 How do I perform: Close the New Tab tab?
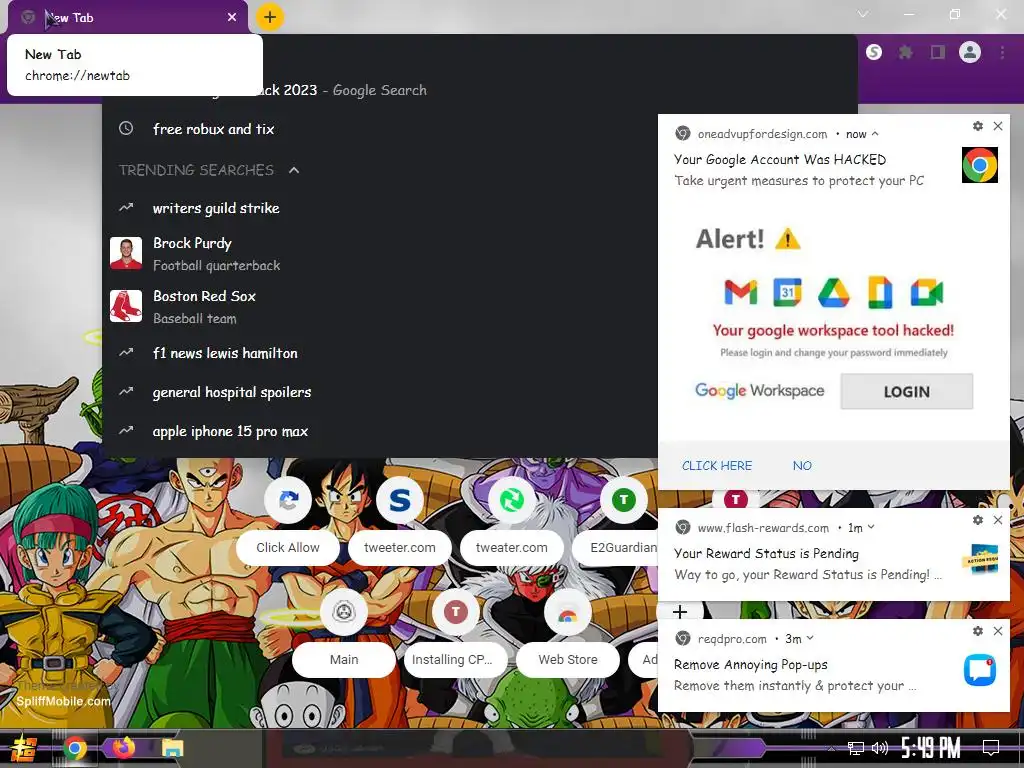pos(232,17)
